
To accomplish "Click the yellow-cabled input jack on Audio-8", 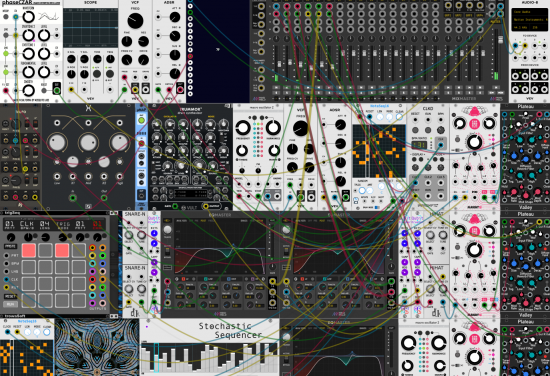I will [x=525, y=46].
